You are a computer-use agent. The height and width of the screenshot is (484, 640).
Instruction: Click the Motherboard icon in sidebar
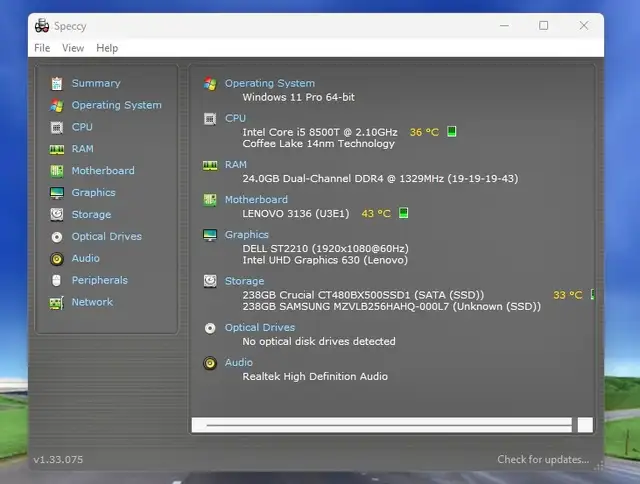(x=57, y=171)
